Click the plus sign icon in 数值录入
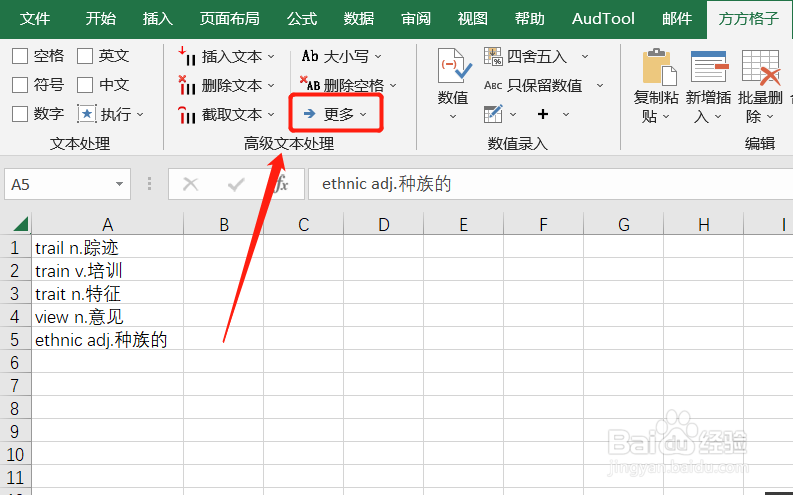The image size is (793, 495). click(543, 114)
